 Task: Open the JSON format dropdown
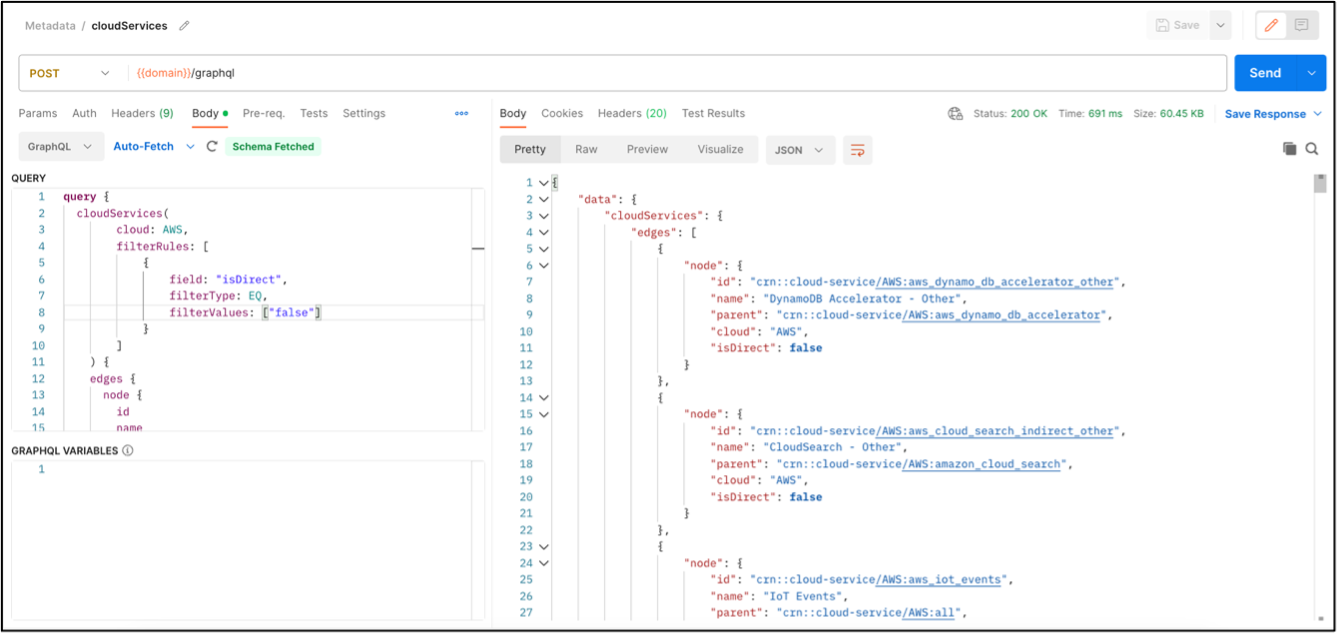click(x=800, y=149)
